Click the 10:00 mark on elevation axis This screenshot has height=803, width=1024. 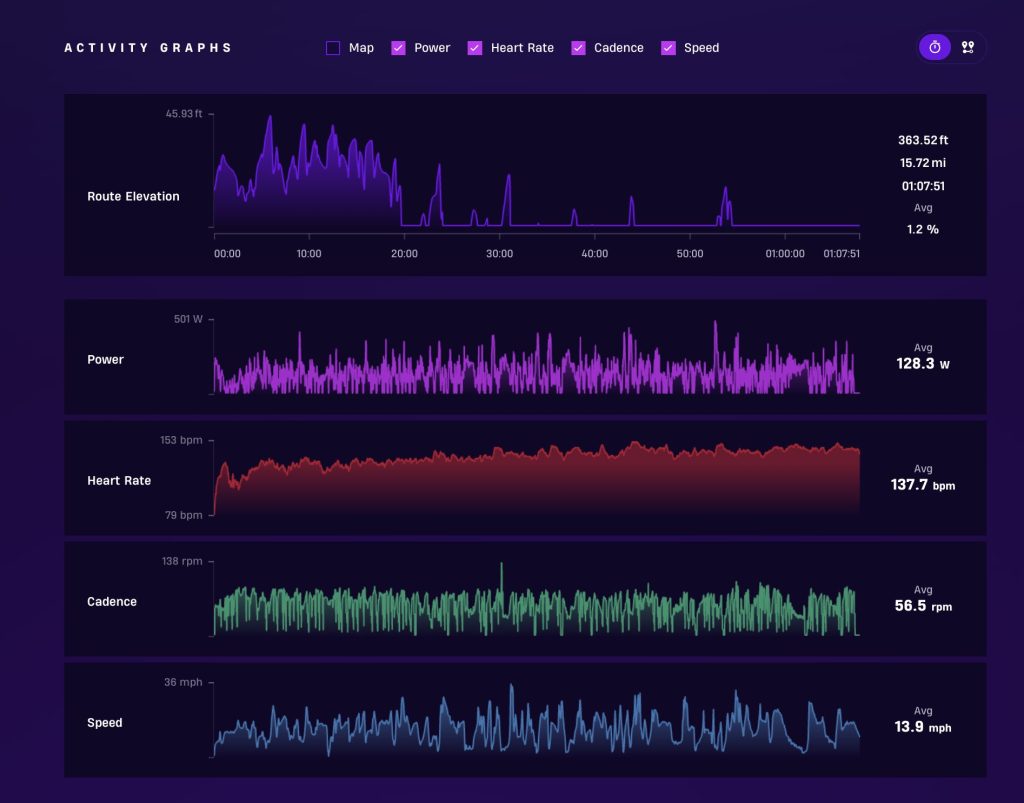pos(309,253)
